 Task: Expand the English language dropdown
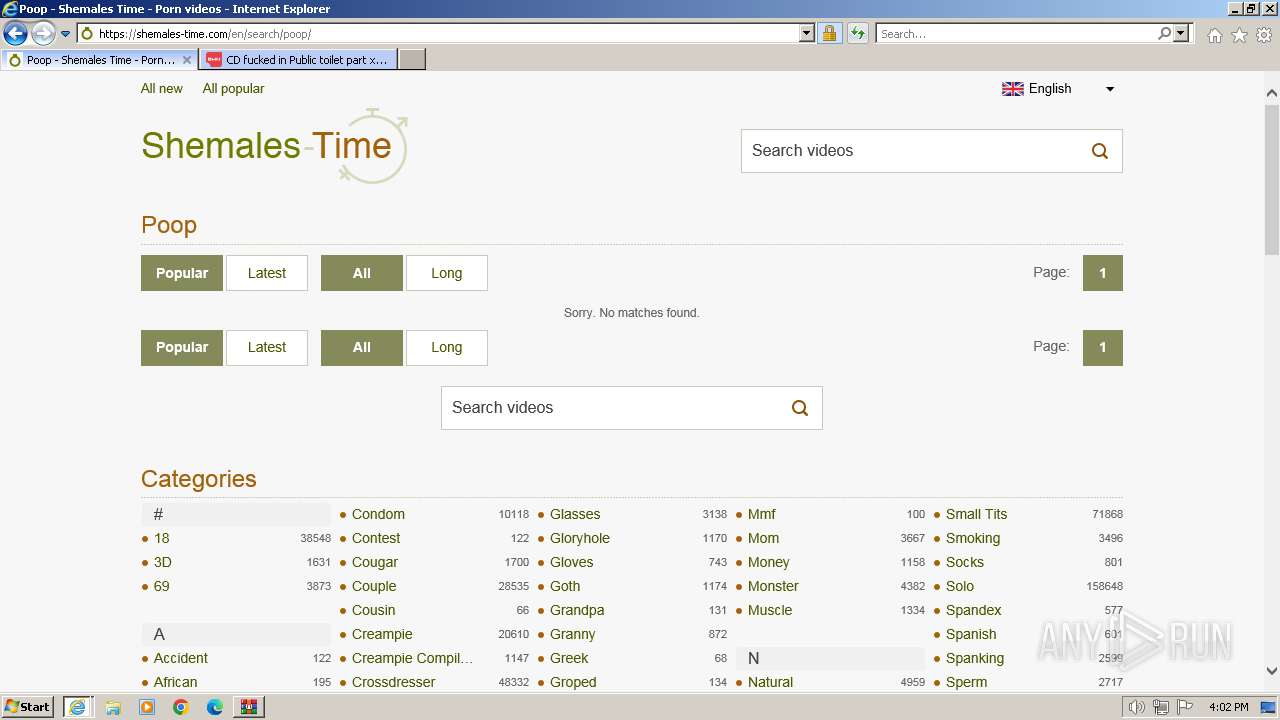pos(1058,89)
